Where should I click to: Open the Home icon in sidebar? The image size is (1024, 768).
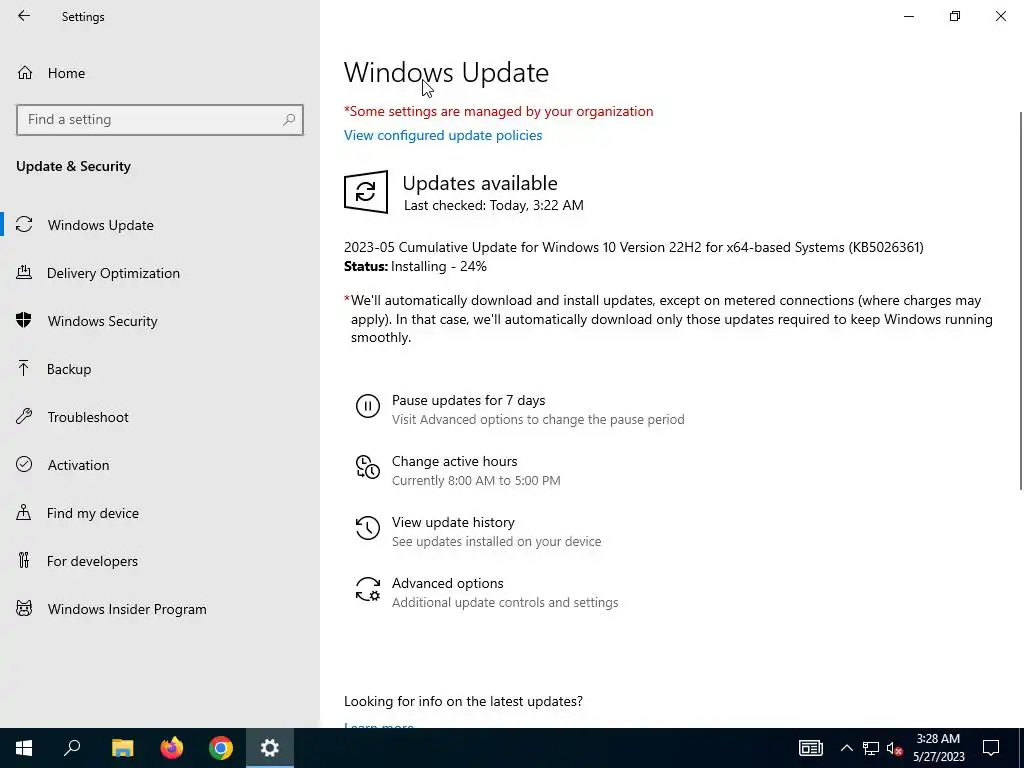click(25, 73)
